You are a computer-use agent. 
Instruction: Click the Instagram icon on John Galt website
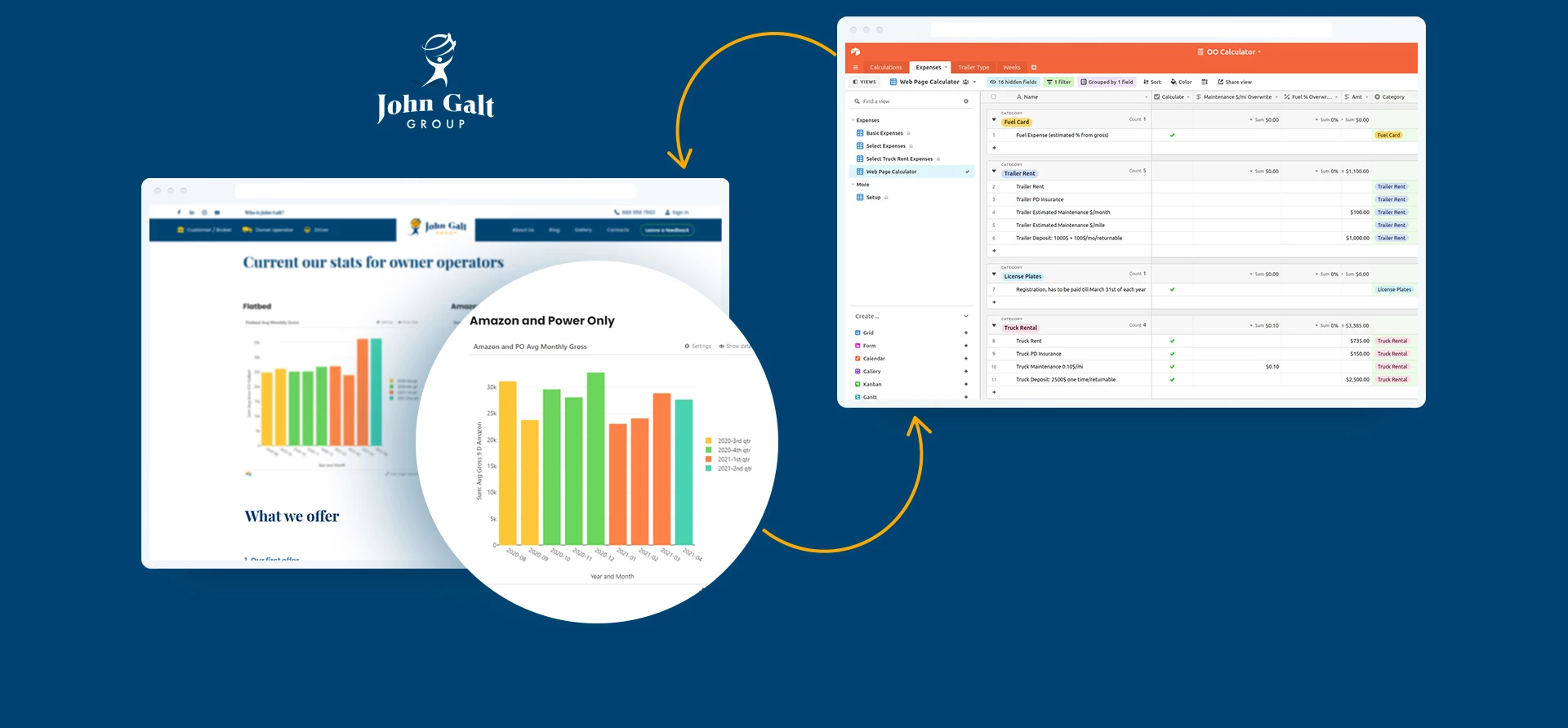coord(204,212)
